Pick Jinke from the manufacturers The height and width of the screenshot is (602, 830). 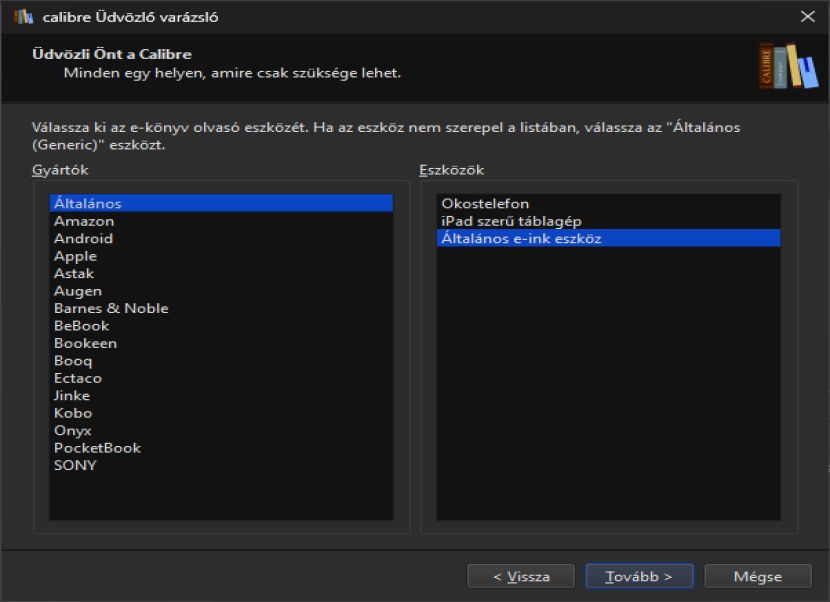coord(221,396)
